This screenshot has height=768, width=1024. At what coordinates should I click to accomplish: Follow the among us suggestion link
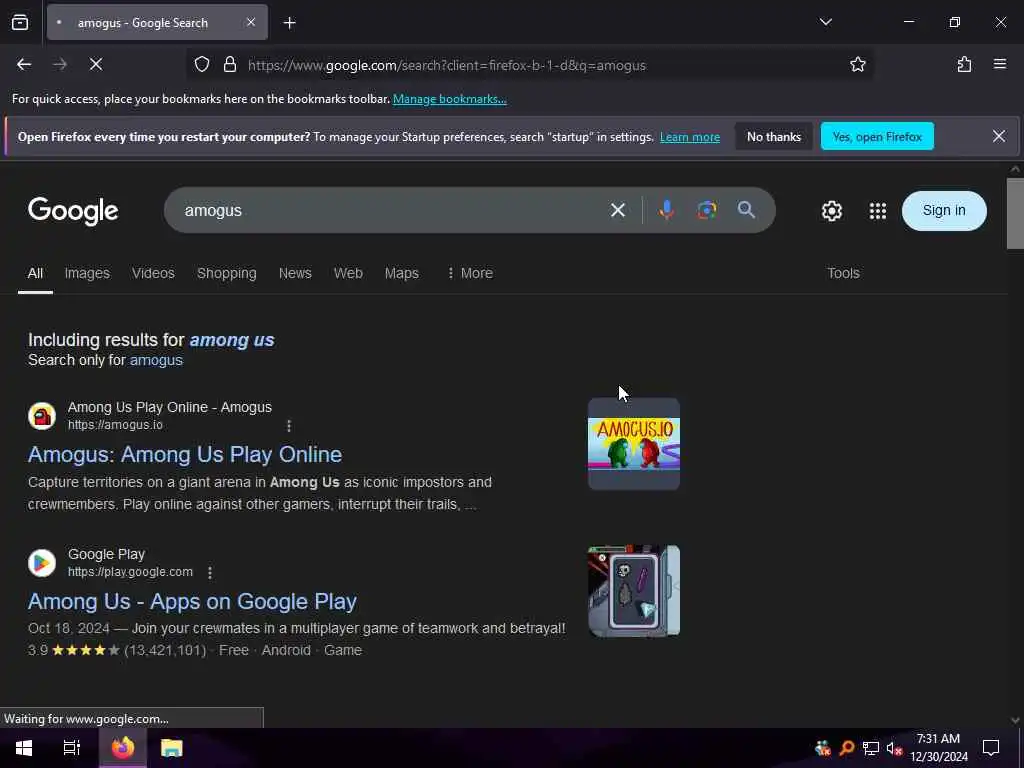[232, 340]
